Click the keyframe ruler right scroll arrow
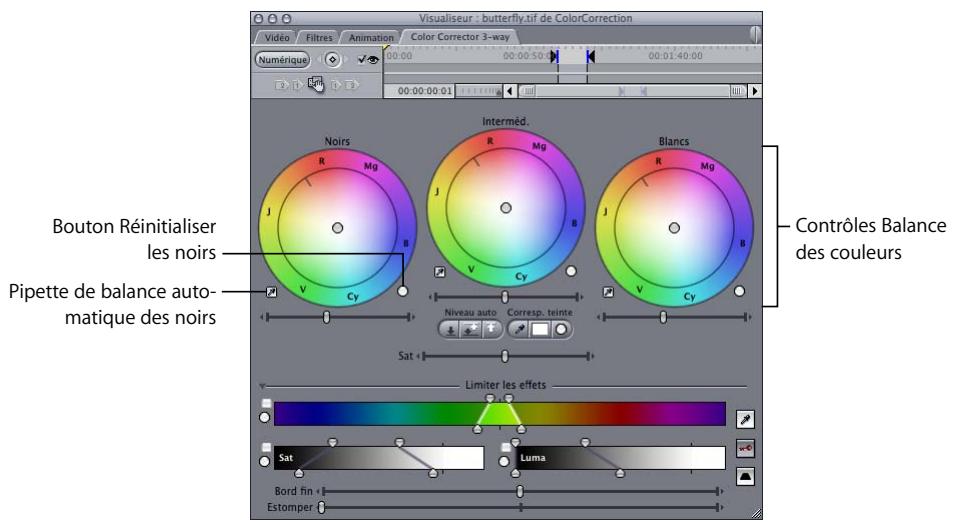 pos(755,91)
